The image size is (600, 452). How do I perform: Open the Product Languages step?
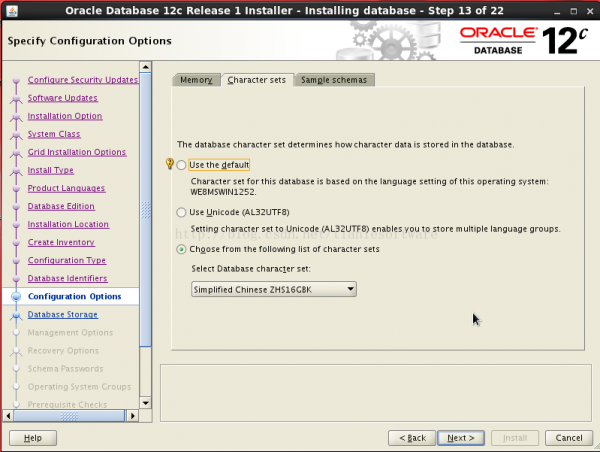66,188
